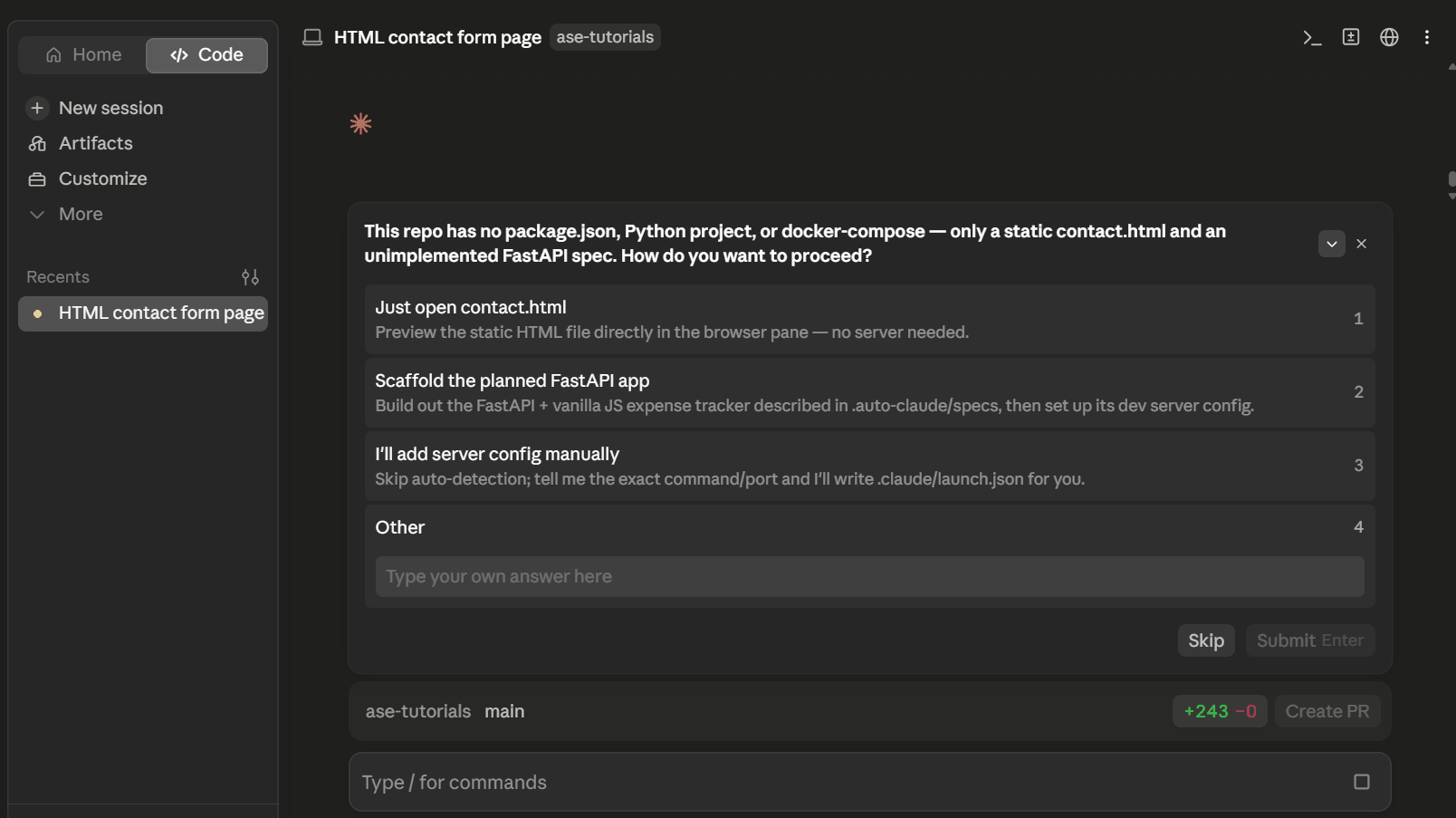Click the Create PR button
Image resolution: width=1456 pixels, height=818 pixels.
coord(1327,712)
